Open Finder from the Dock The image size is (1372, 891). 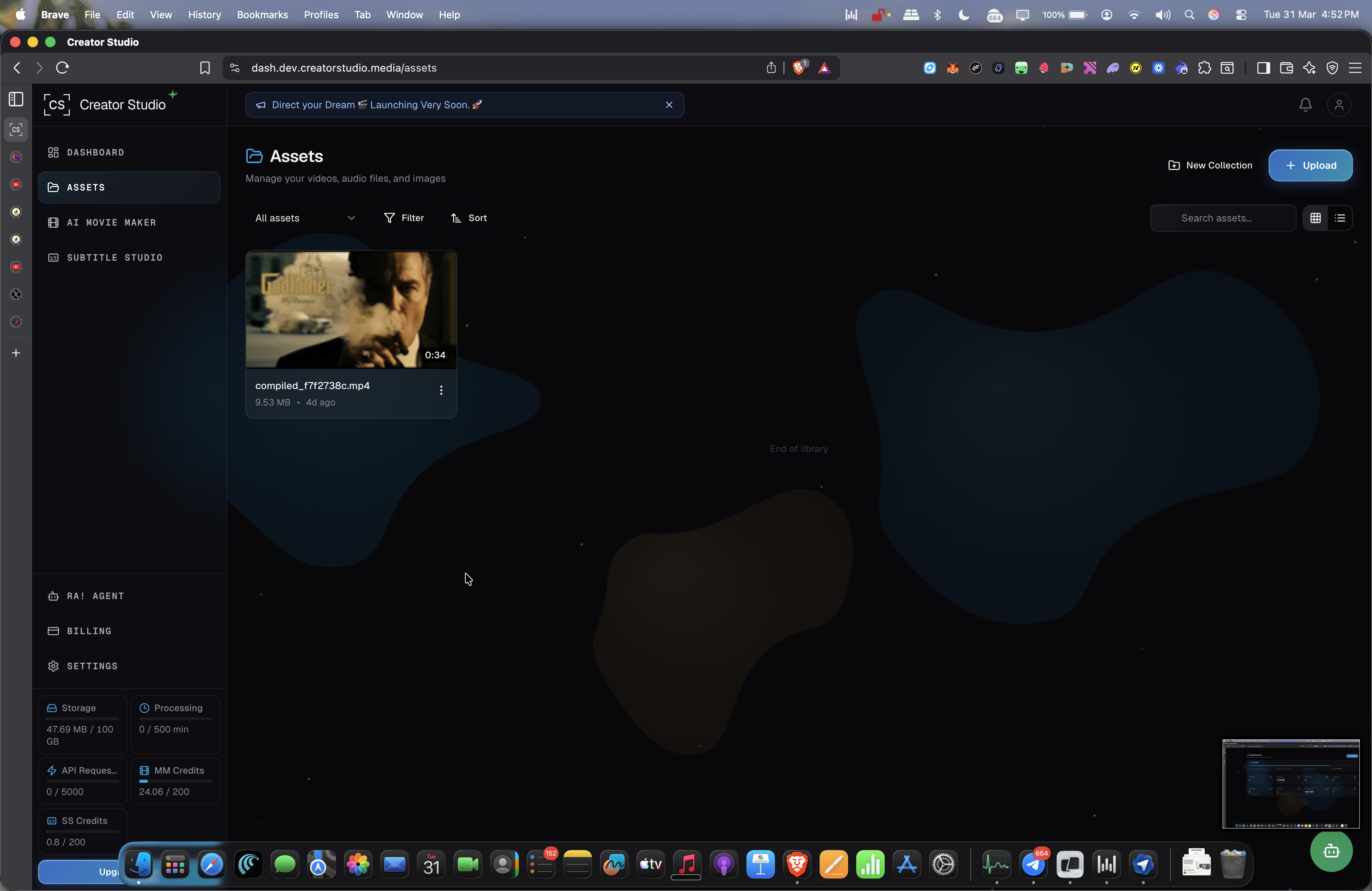138,864
